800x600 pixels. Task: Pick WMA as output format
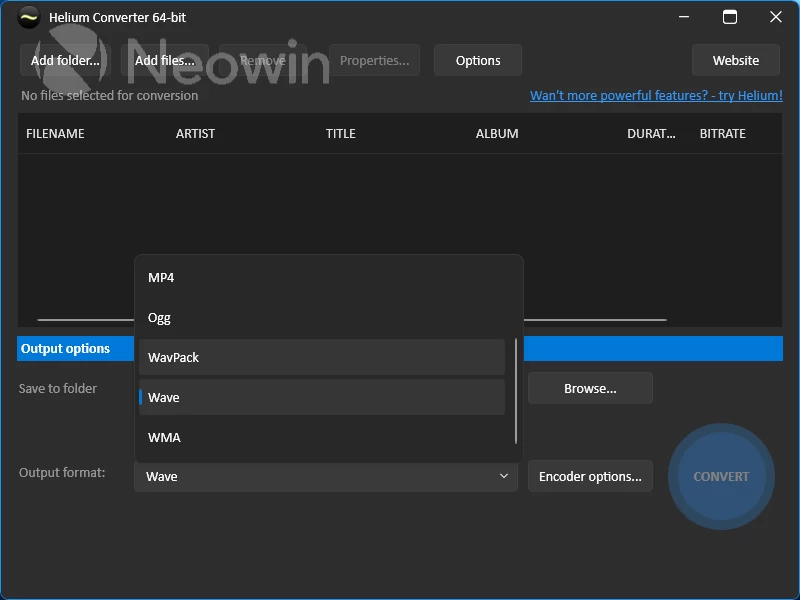(x=322, y=437)
